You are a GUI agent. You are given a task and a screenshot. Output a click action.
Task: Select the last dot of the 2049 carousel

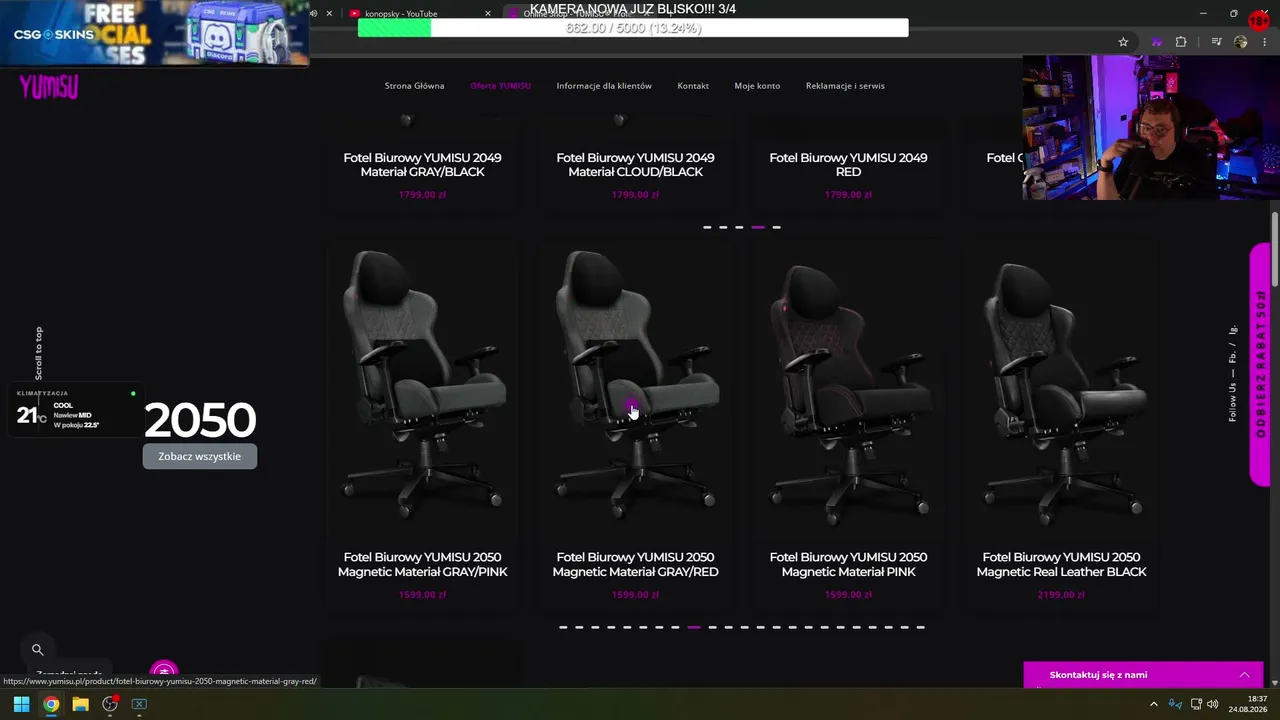coord(776,227)
